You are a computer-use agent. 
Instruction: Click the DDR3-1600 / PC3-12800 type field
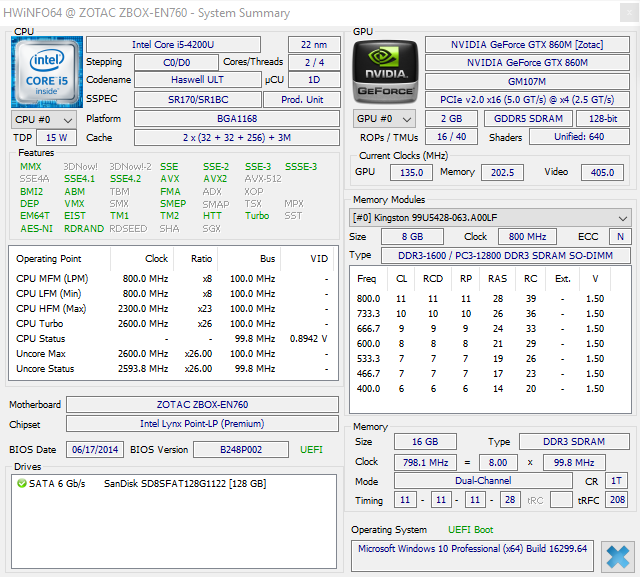(x=506, y=255)
